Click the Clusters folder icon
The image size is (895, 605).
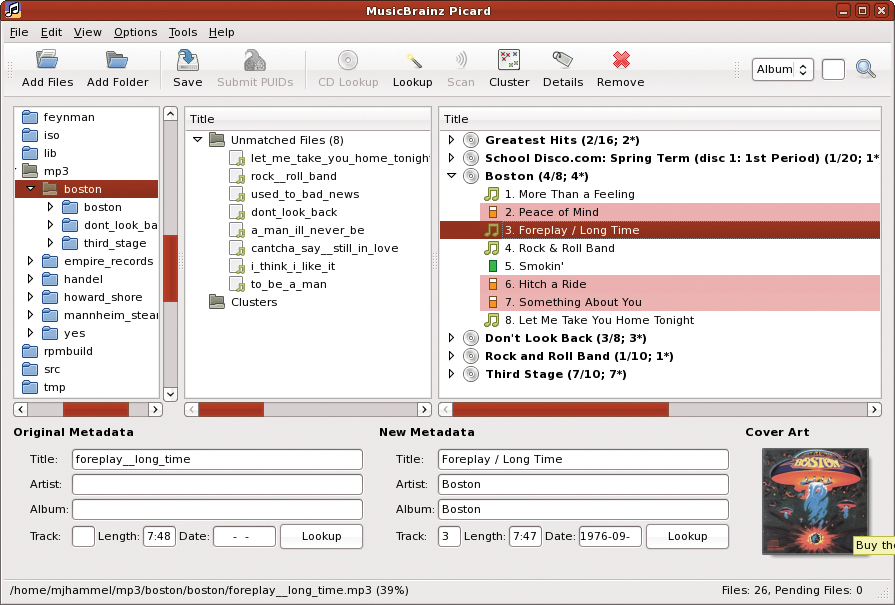tap(217, 302)
